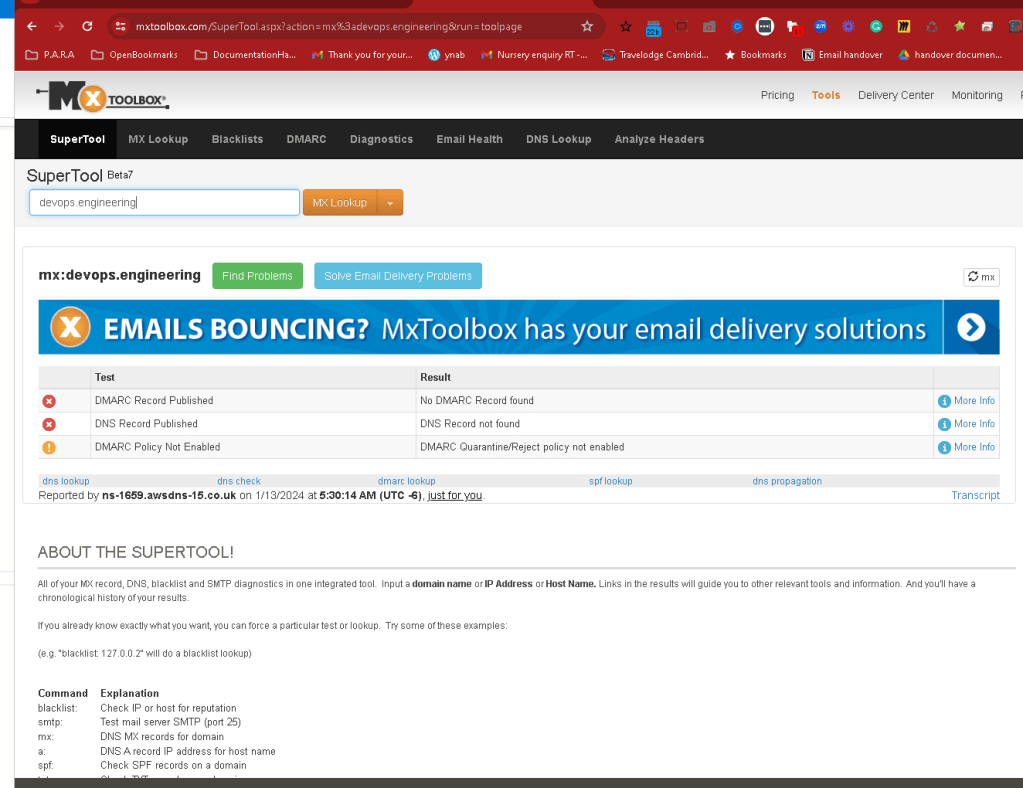Reload the MxToolbox page
Screen dimensions: 1023x788
coord(87,27)
